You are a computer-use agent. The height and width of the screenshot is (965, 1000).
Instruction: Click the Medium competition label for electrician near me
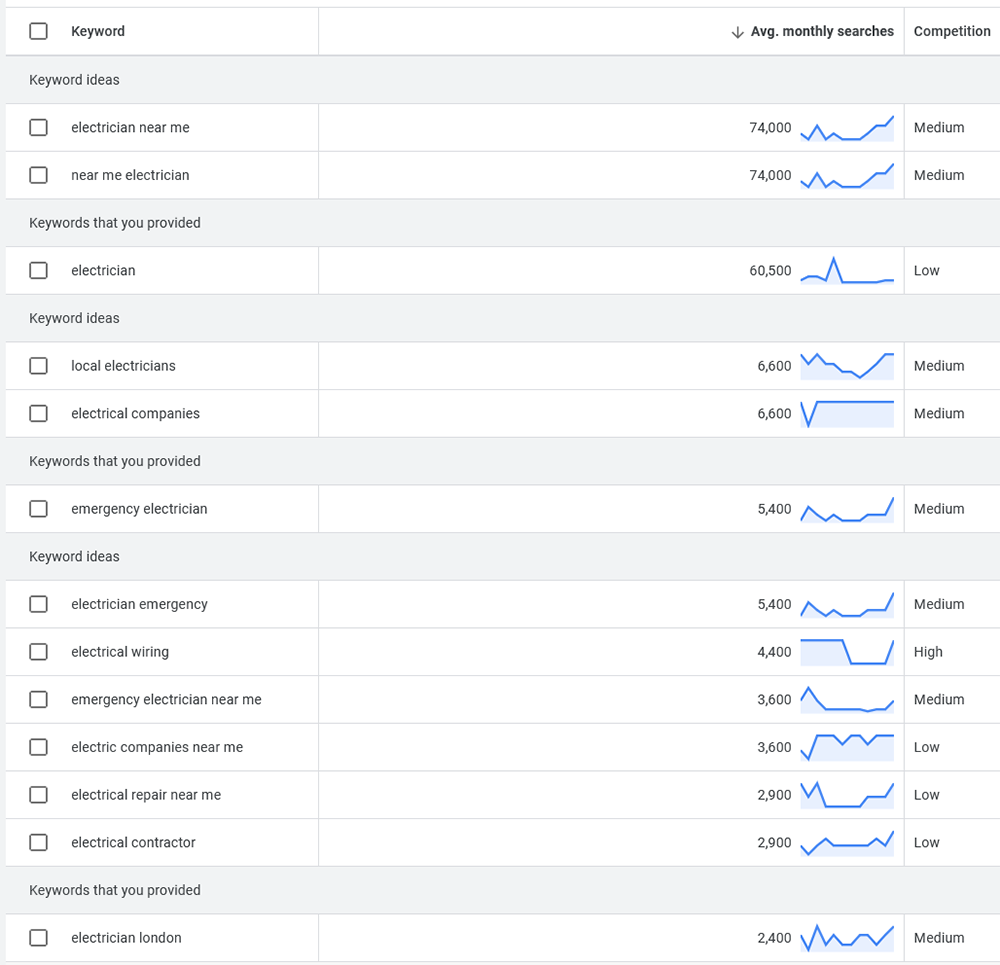click(939, 127)
